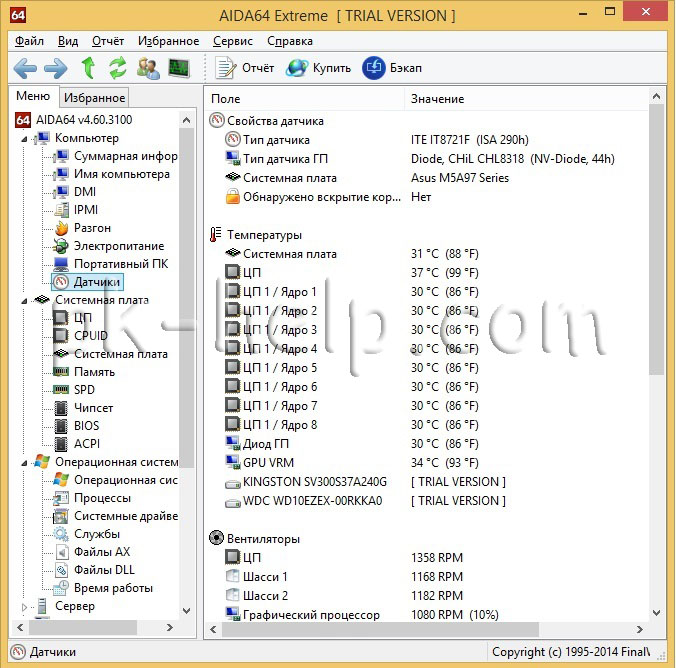The width and height of the screenshot is (676, 668).
Task: Click the Купить globe button
Action: tap(318, 68)
